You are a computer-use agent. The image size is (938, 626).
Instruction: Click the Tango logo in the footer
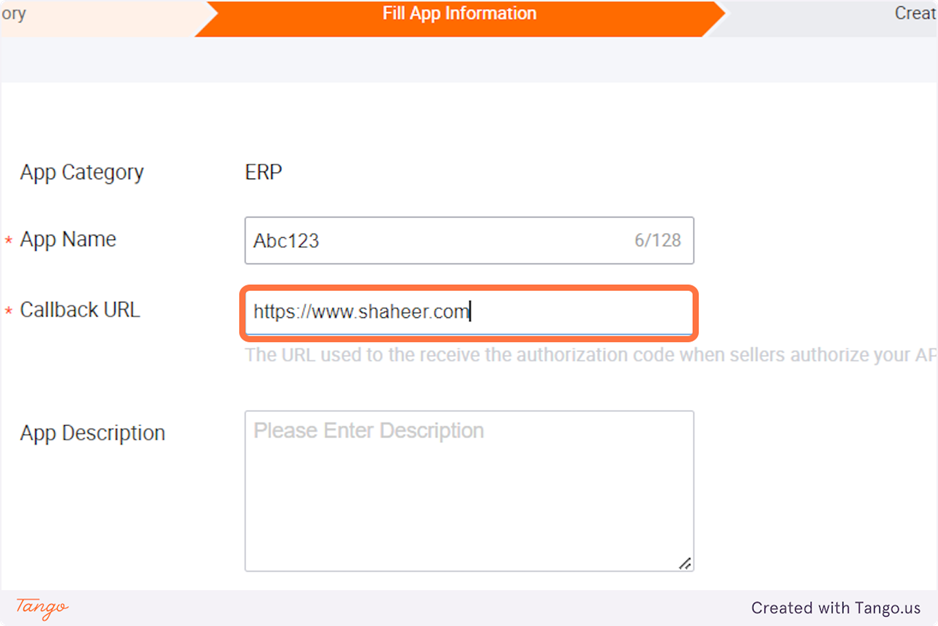click(42, 607)
